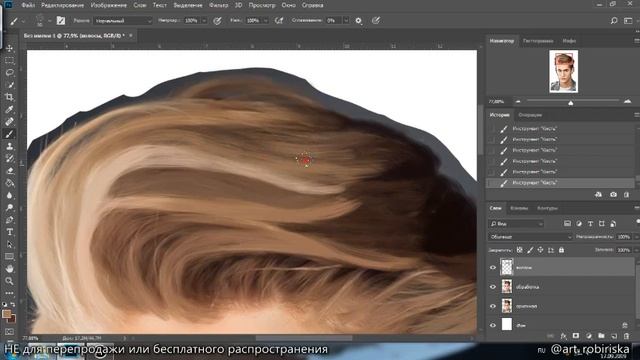The image size is (640, 360).
Task: Open the brush preset picker arrow
Action: coord(49,20)
